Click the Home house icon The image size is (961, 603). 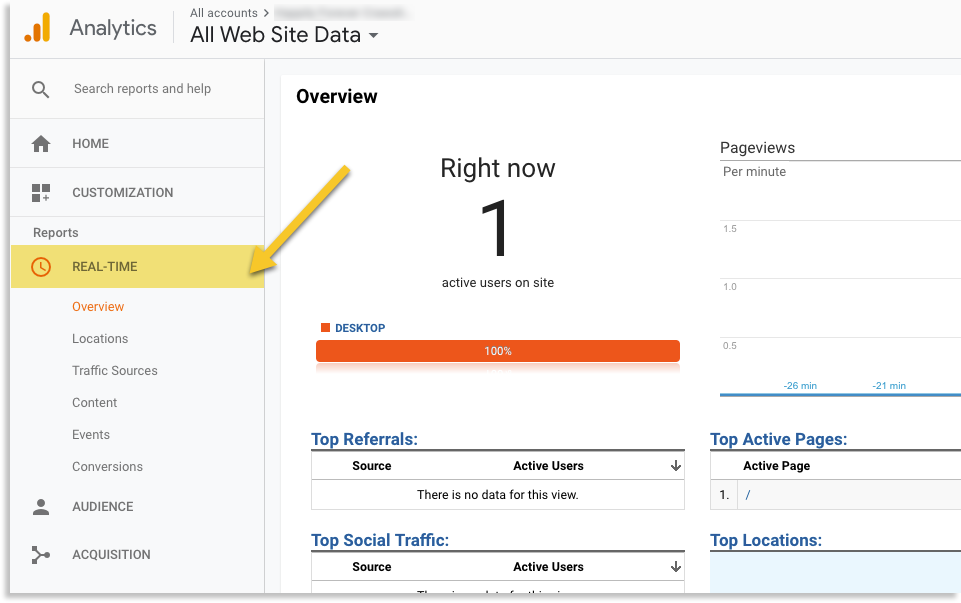click(41, 144)
